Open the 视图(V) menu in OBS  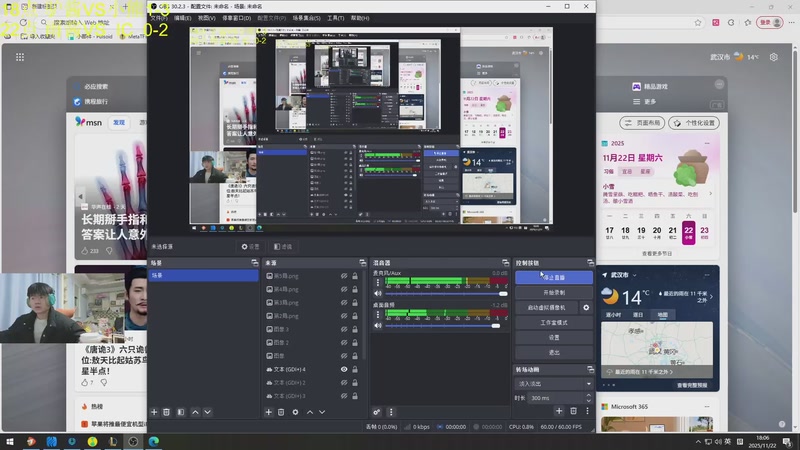click(x=207, y=18)
